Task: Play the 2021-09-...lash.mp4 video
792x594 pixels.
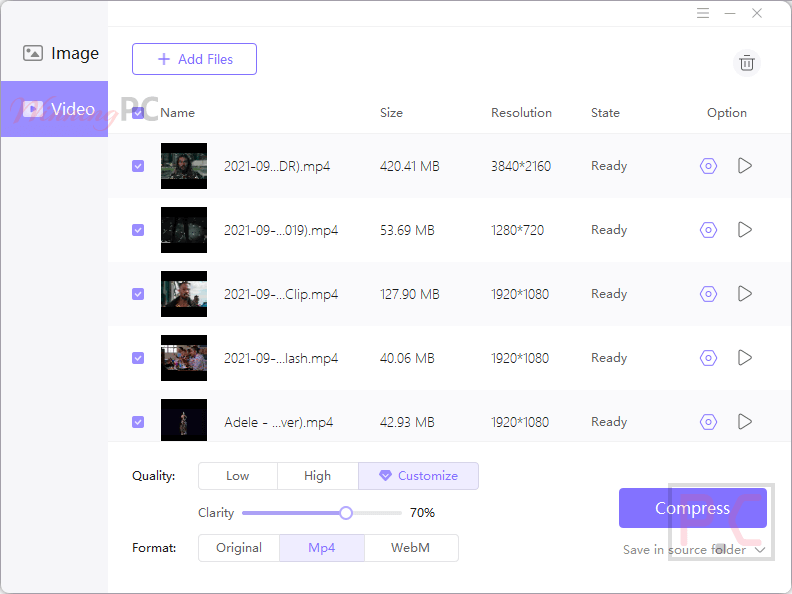Action: (x=745, y=358)
